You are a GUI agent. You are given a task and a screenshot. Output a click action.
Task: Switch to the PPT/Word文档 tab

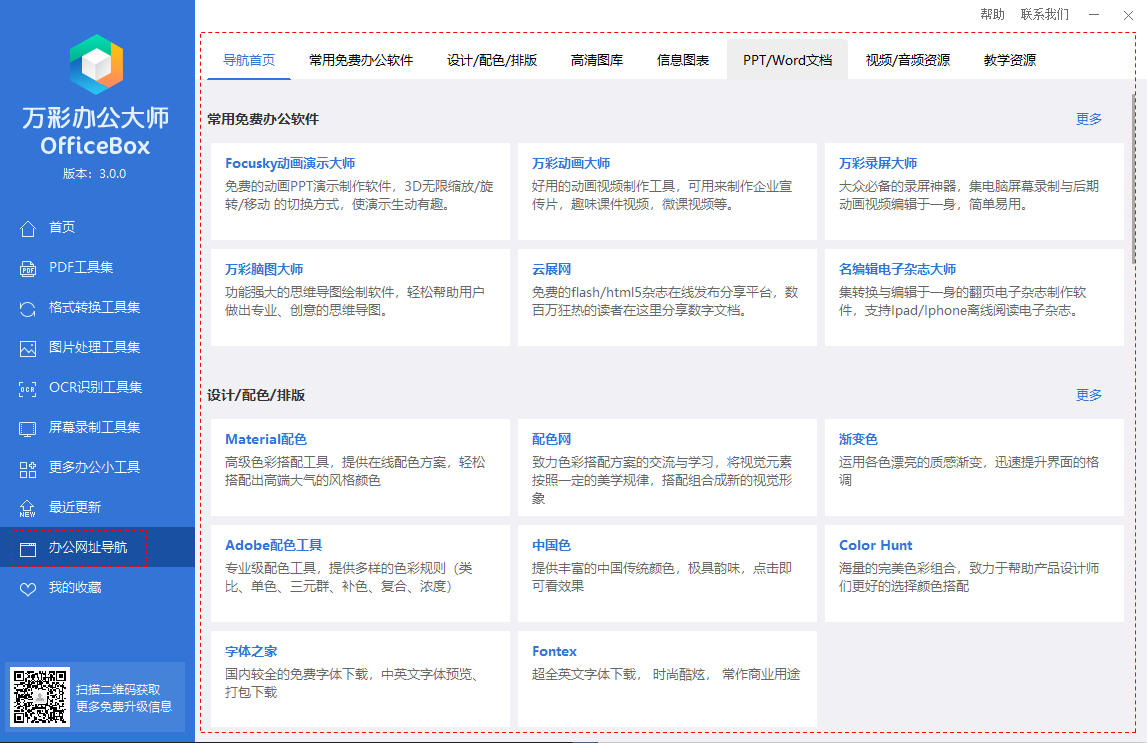[787, 60]
